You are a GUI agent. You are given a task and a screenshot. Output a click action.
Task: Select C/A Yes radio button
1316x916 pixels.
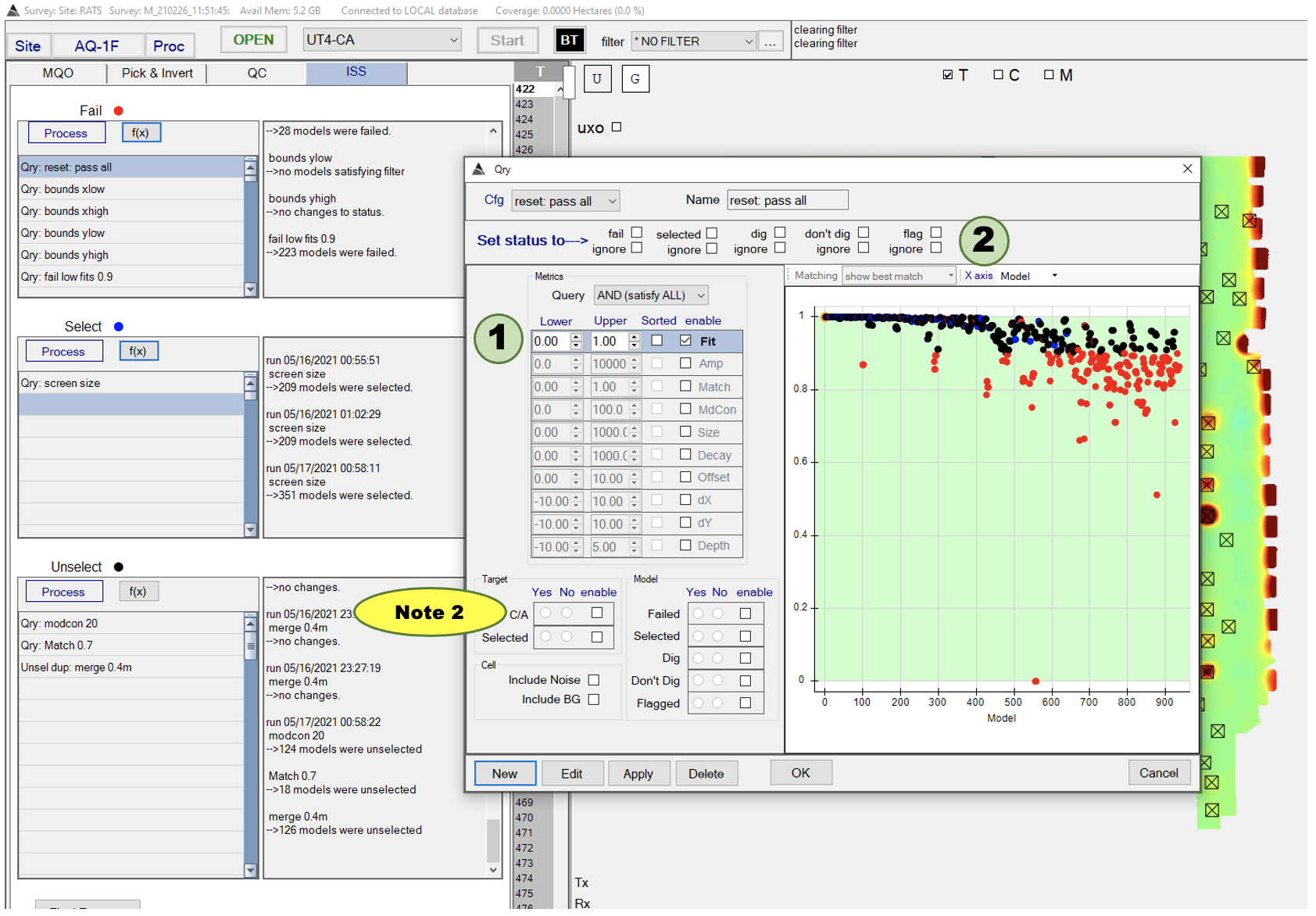545,614
